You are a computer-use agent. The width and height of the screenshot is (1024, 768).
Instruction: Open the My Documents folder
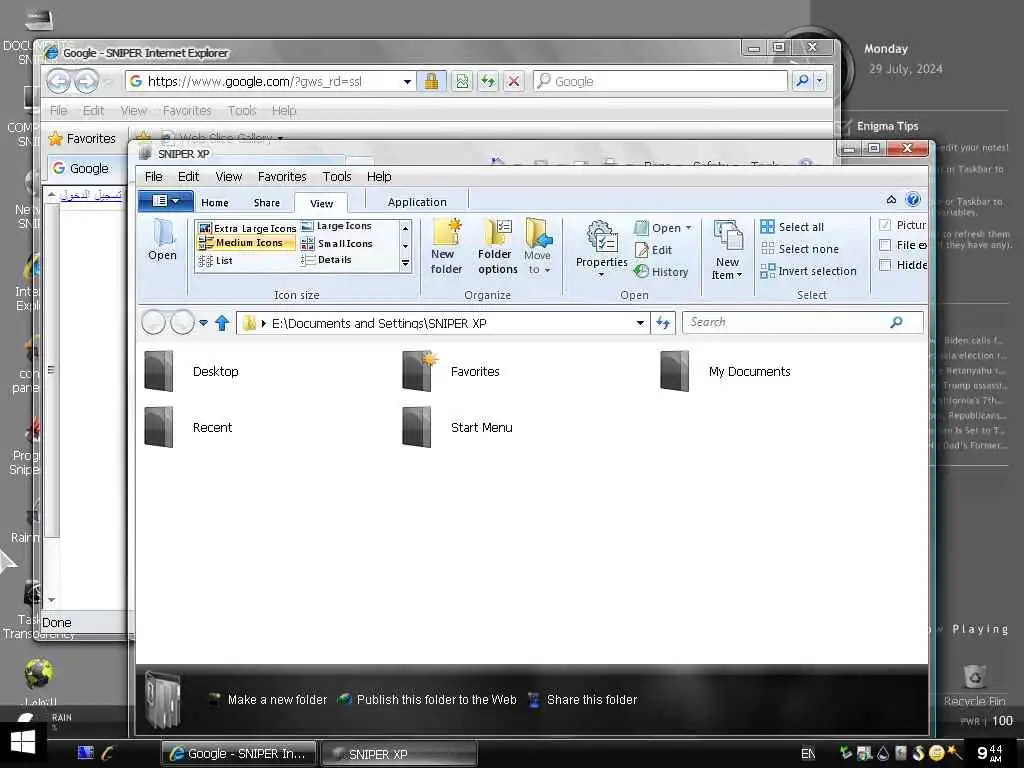click(x=725, y=371)
